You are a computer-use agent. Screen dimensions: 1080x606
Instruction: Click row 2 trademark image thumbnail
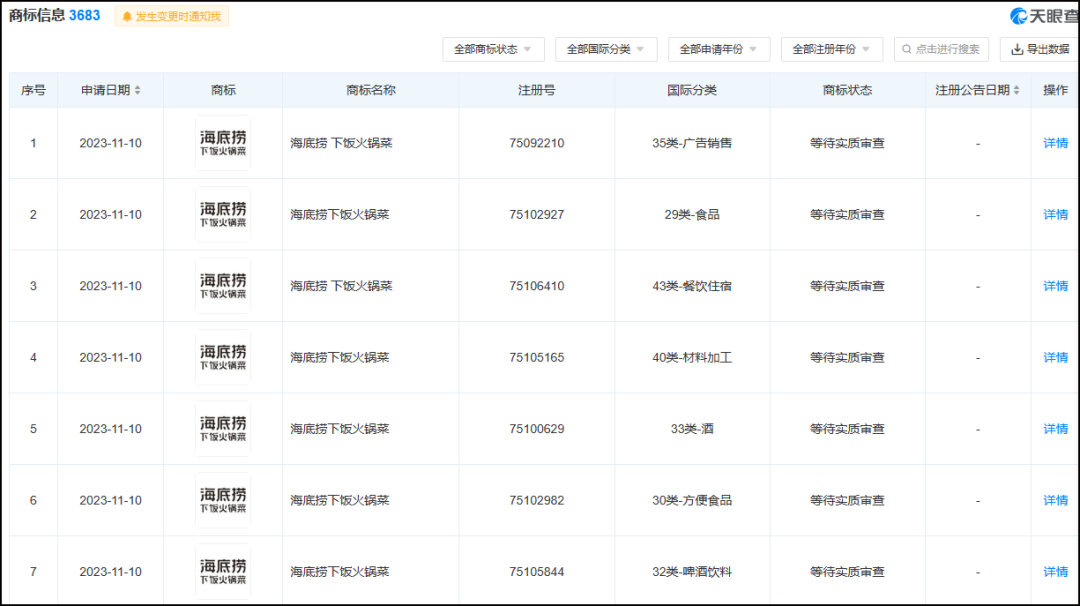coord(222,214)
